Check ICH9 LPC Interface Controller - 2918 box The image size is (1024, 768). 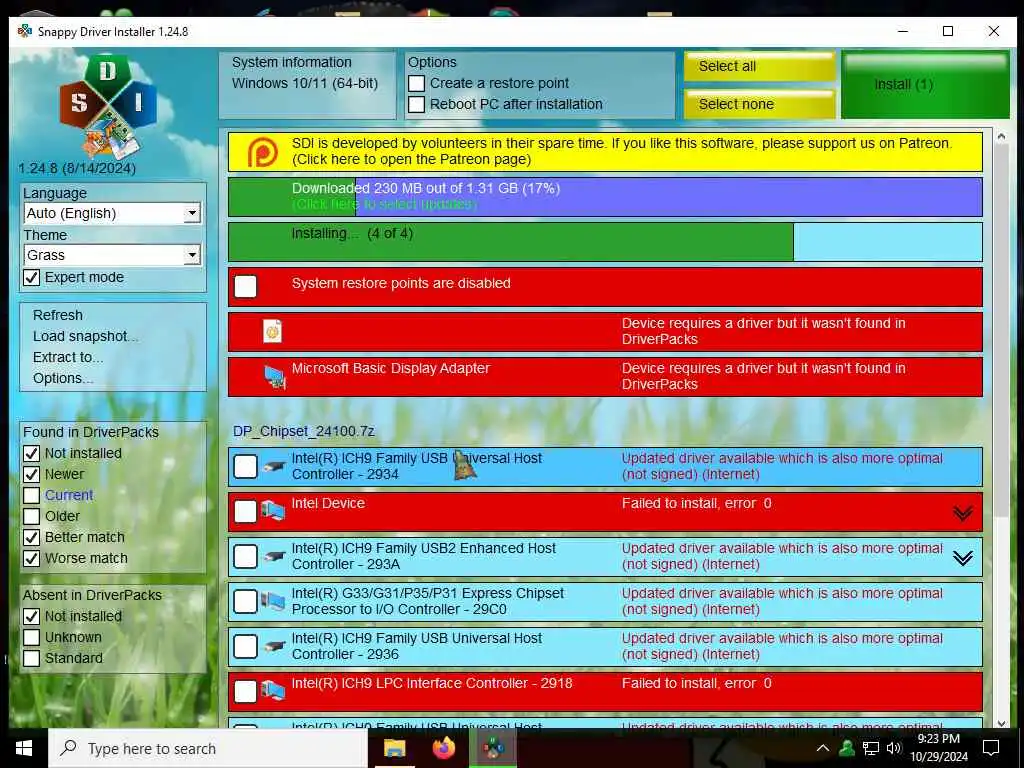(x=246, y=692)
